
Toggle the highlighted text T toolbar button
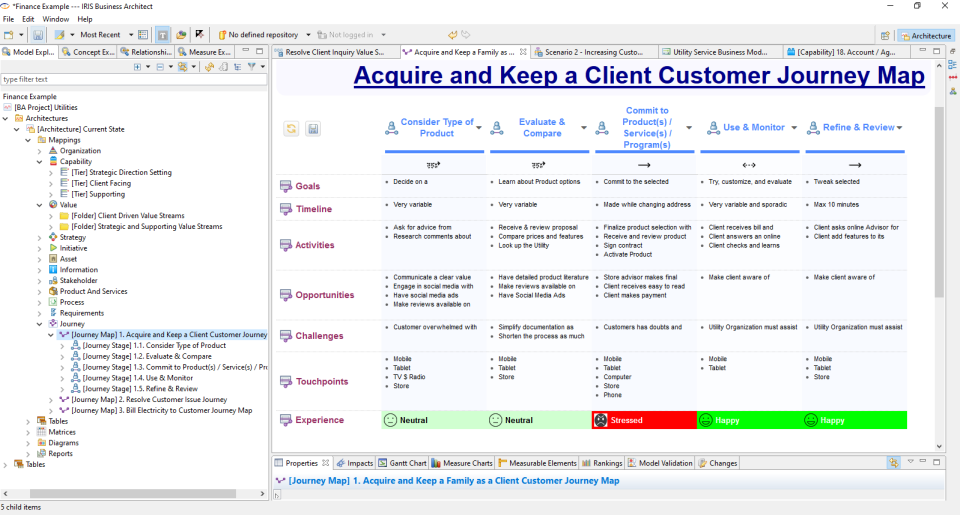pos(163,35)
